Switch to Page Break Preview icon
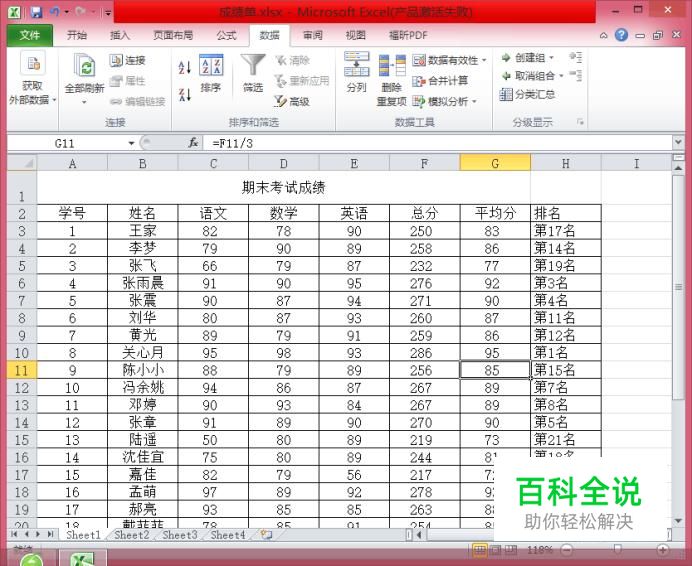The height and width of the screenshot is (566, 692). click(x=511, y=550)
